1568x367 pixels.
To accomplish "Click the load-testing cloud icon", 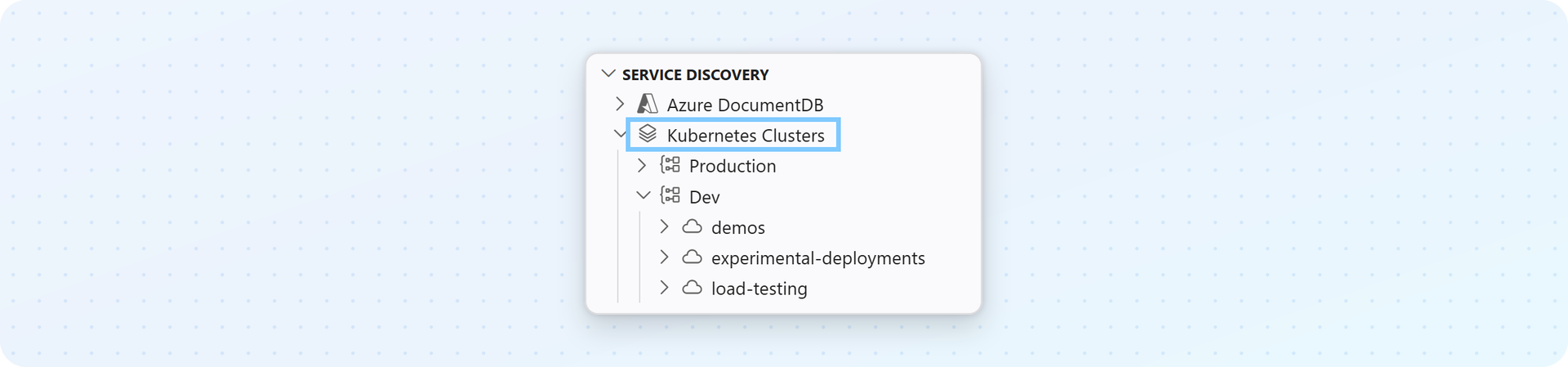I will tap(693, 288).
